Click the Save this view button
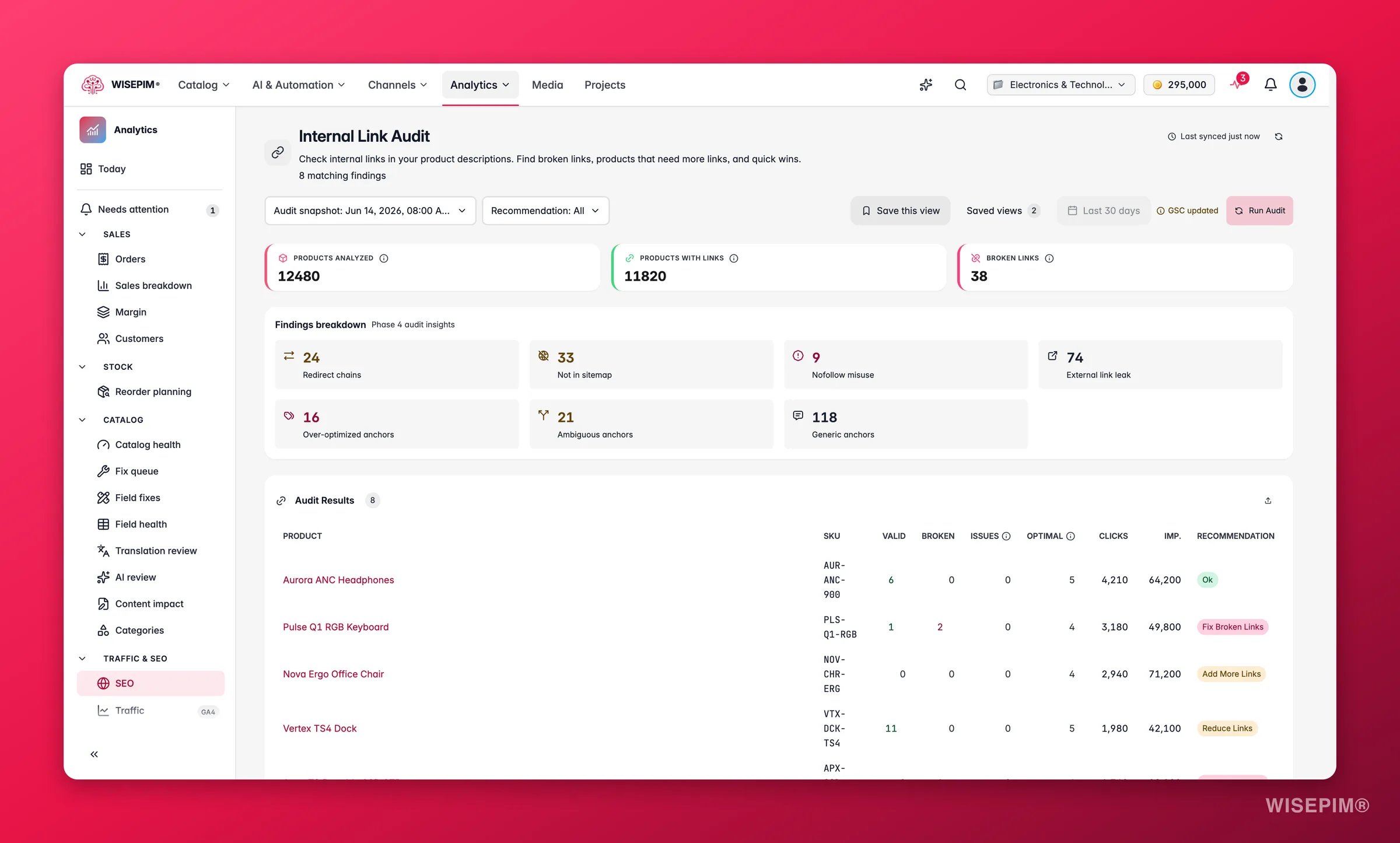The height and width of the screenshot is (843, 1400). (900, 211)
